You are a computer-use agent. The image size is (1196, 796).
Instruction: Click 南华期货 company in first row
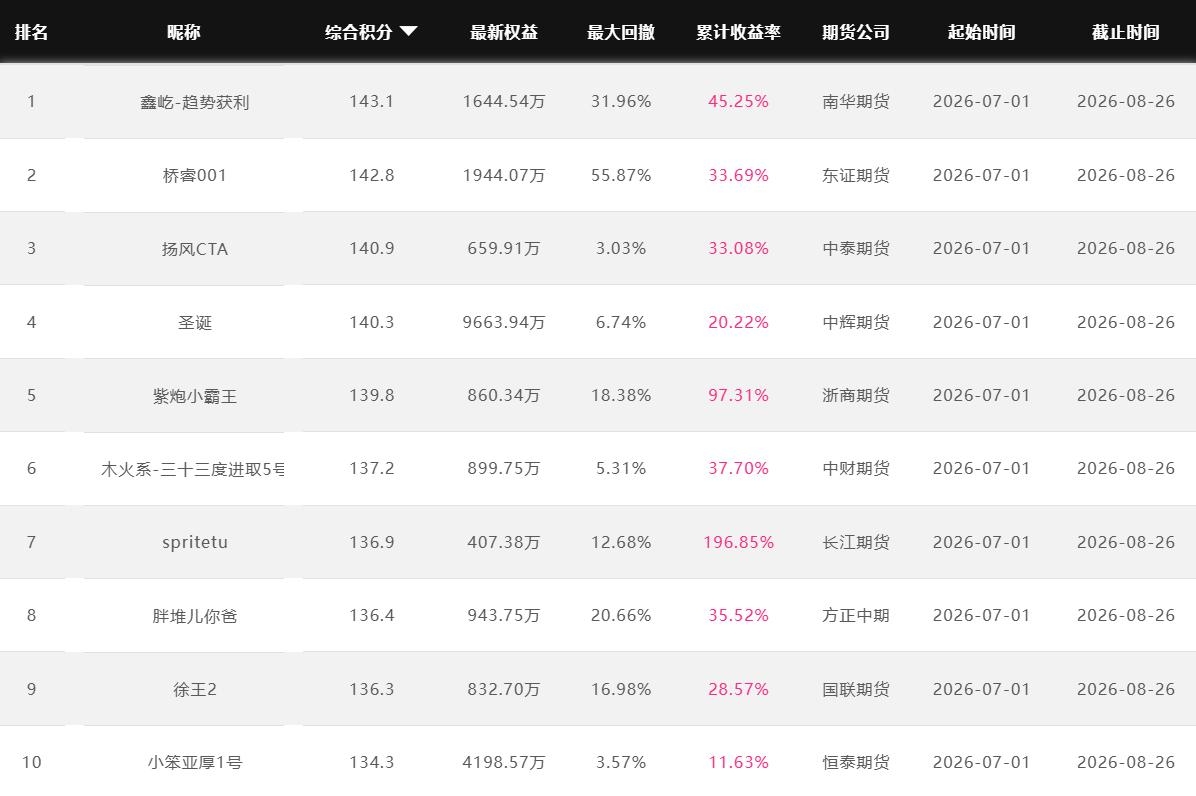pyautogui.click(x=856, y=101)
